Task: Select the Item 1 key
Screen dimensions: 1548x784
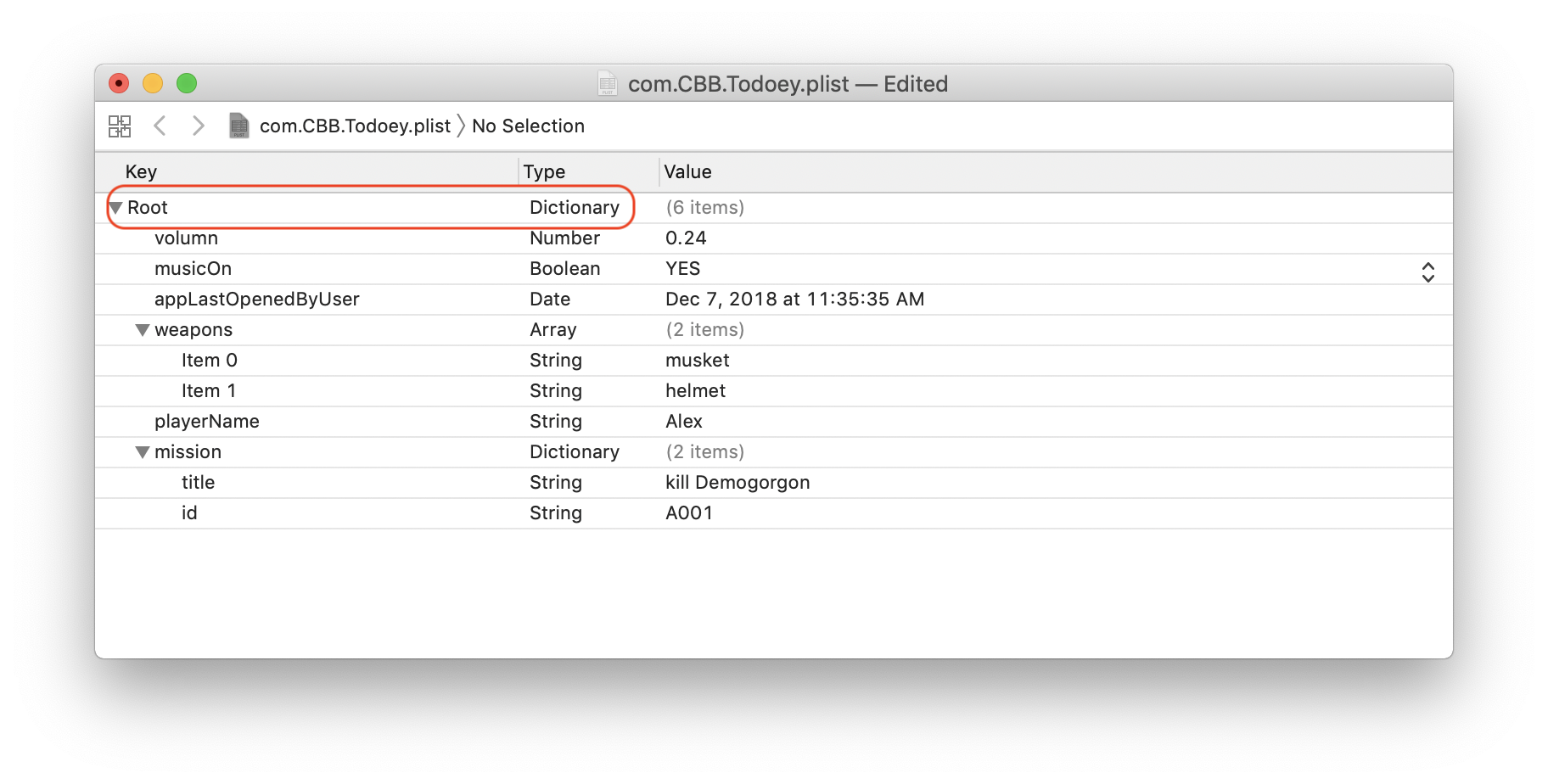Action: coord(209,390)
